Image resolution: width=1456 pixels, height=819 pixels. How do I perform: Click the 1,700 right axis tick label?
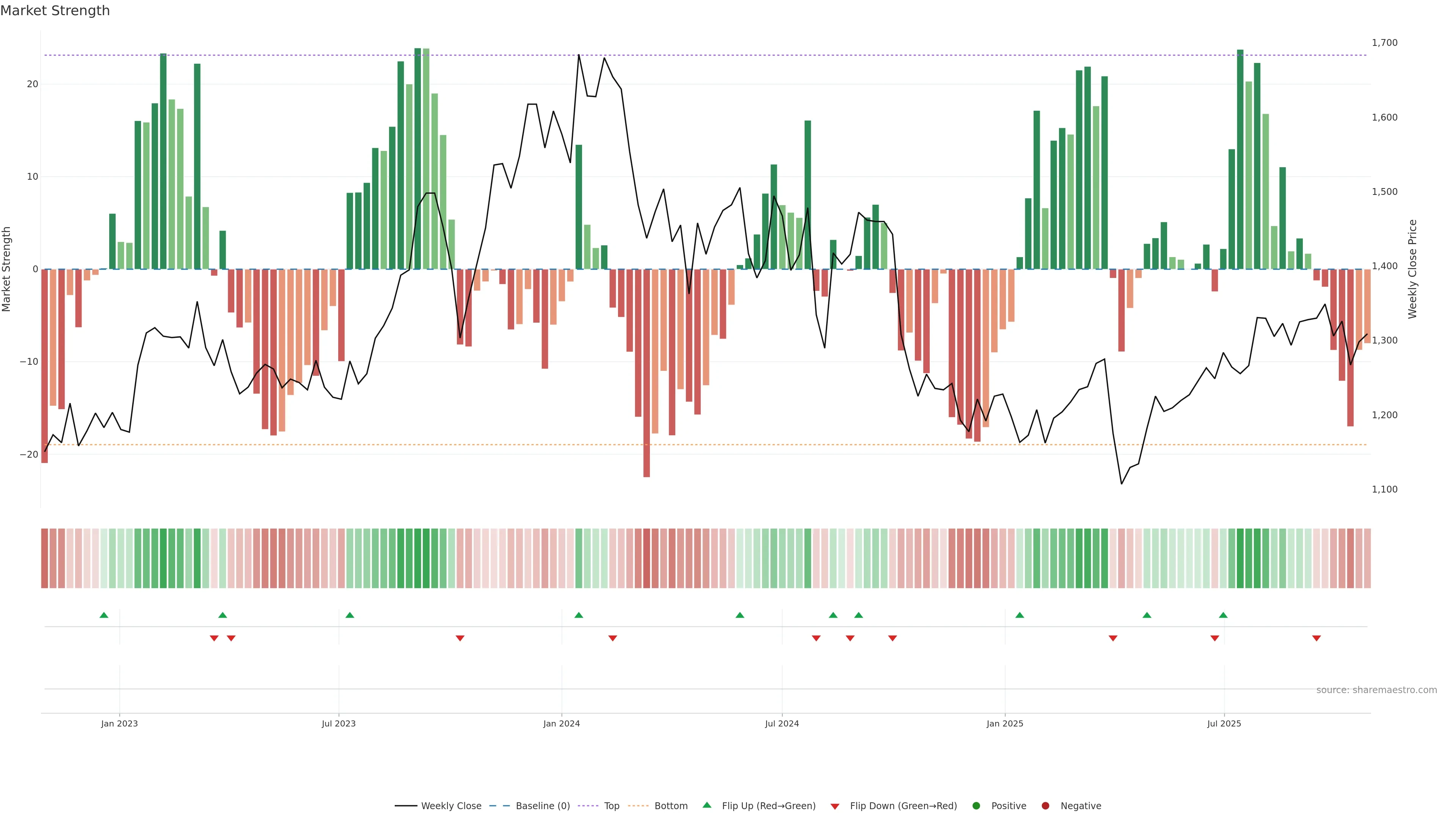click(x=1384, y=43)
